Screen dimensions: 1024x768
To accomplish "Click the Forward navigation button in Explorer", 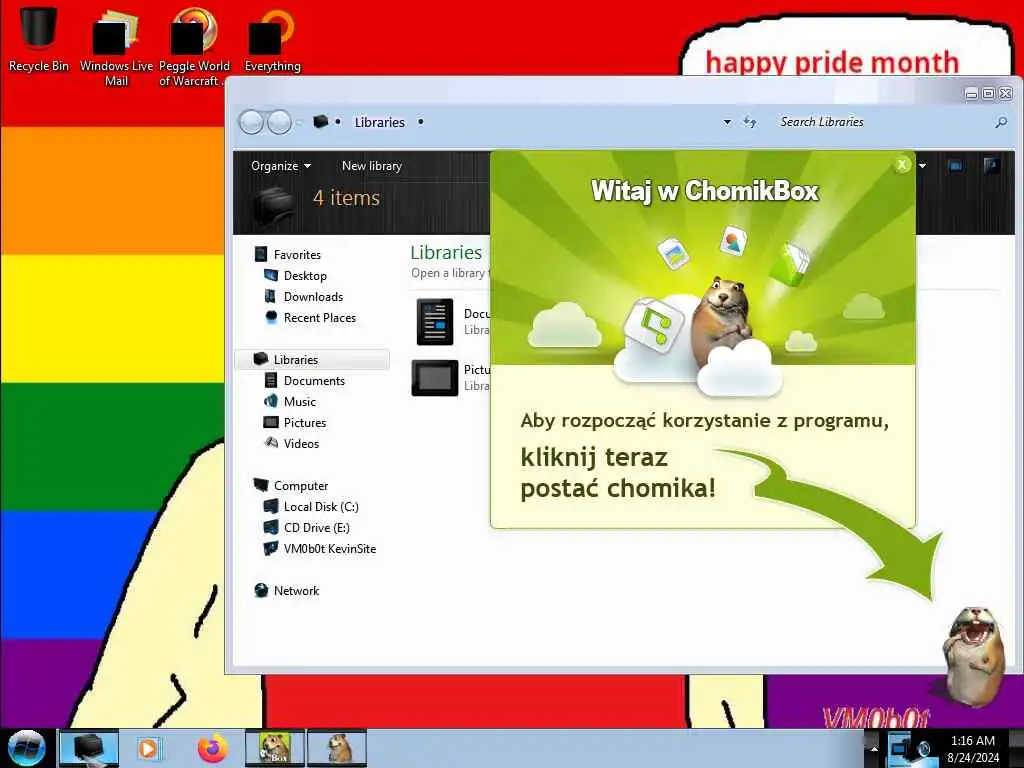I will click(x=280, y=122).
